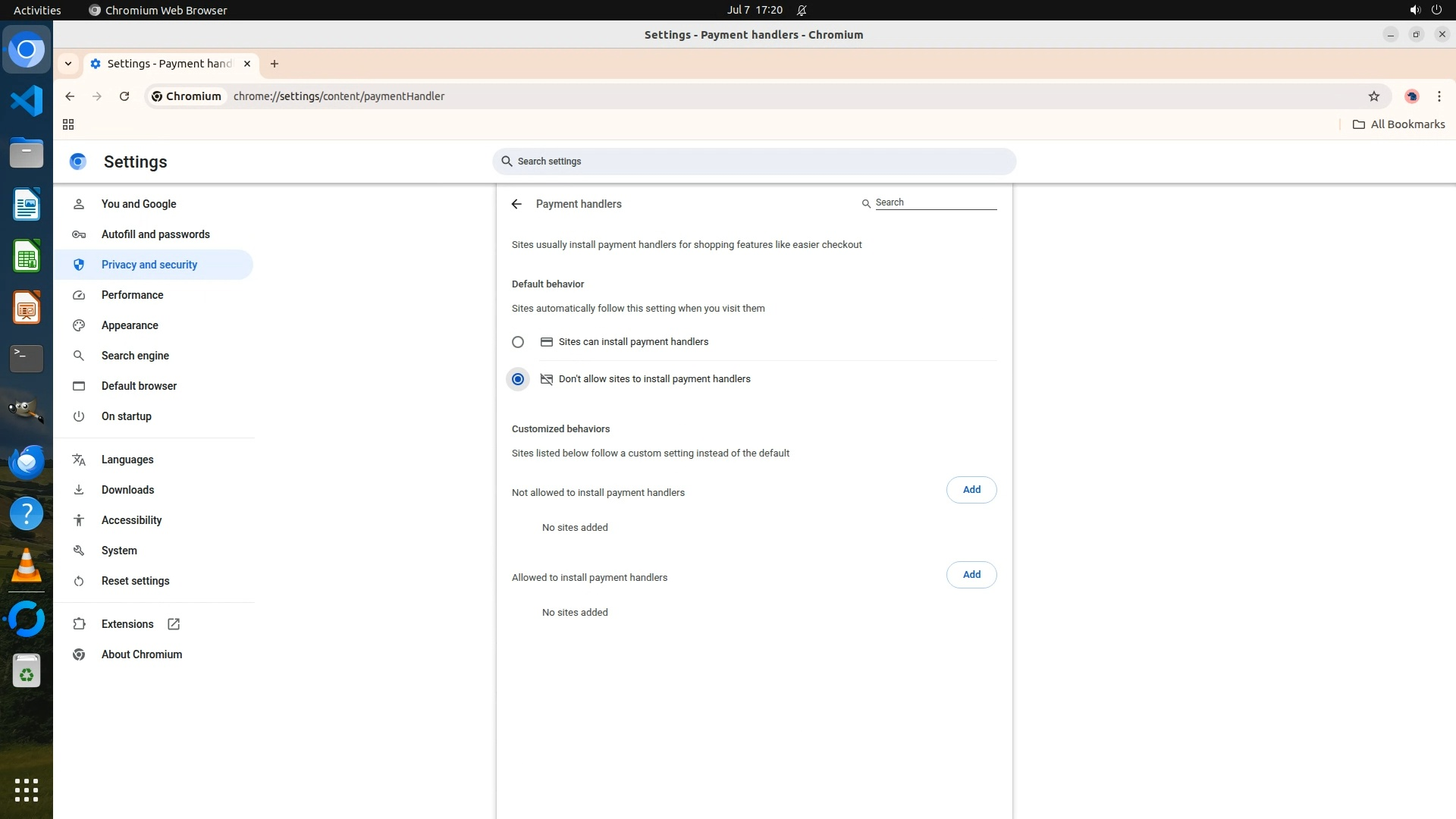Open system power menu in top bar
1456x819 pixels.
click(1436, 10)
